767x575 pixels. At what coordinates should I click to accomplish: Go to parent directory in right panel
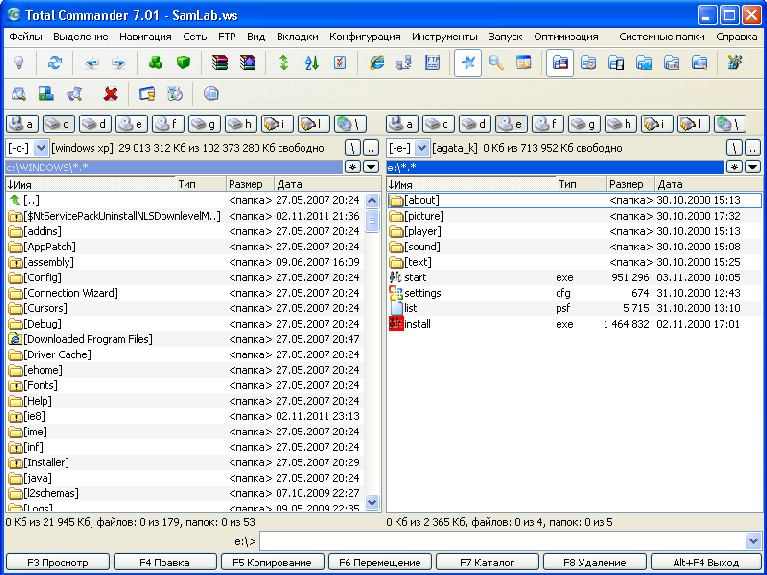(753, 147)
